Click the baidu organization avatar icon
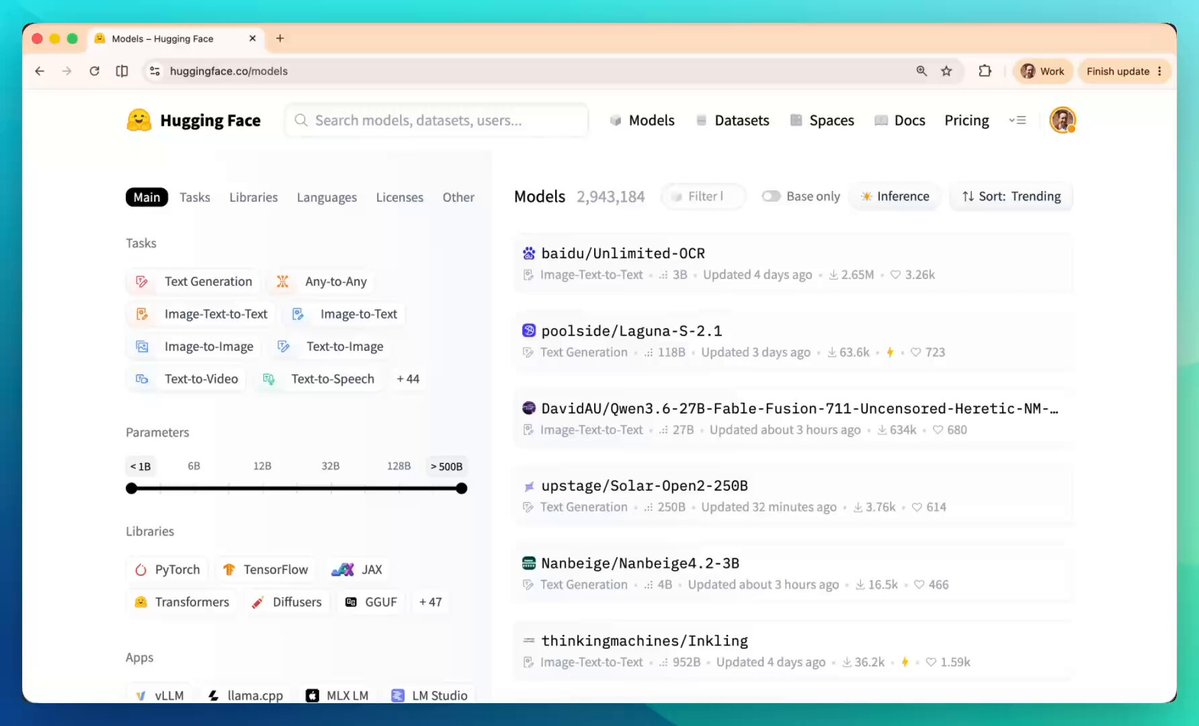1199x726 pixels. (528, 253)
